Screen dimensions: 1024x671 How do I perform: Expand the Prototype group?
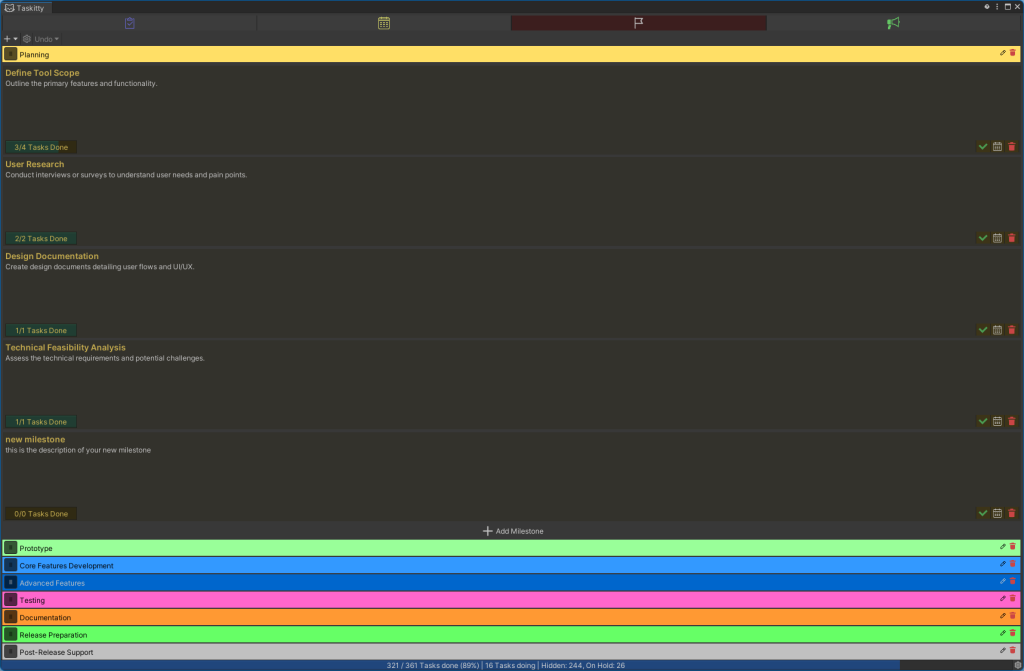pyautogui.click(x=11, y=548)
